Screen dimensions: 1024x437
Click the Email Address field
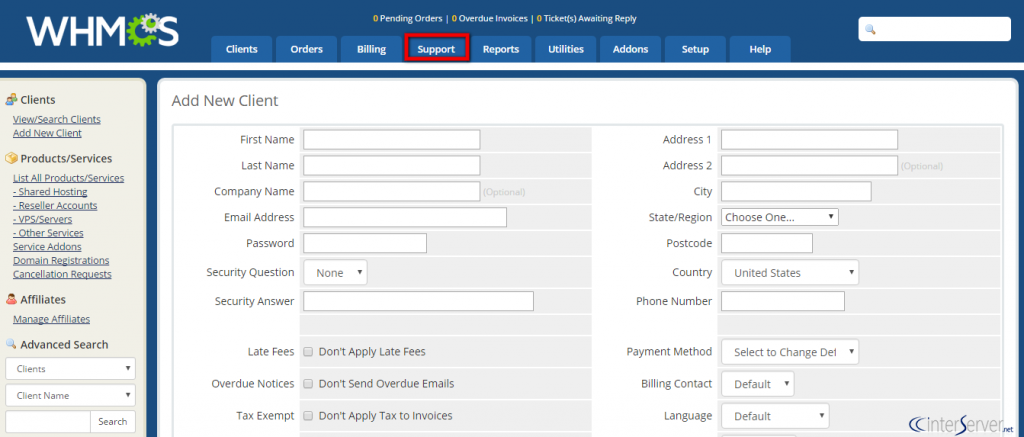coord(405,217)
